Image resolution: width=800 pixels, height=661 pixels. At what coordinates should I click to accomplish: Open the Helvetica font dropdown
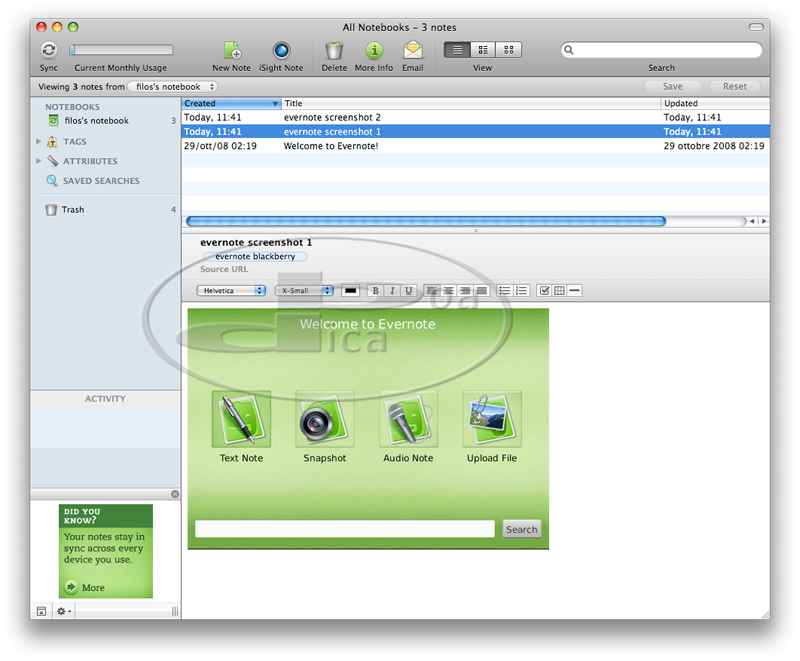pyautogui.click(x=231, y=291)
